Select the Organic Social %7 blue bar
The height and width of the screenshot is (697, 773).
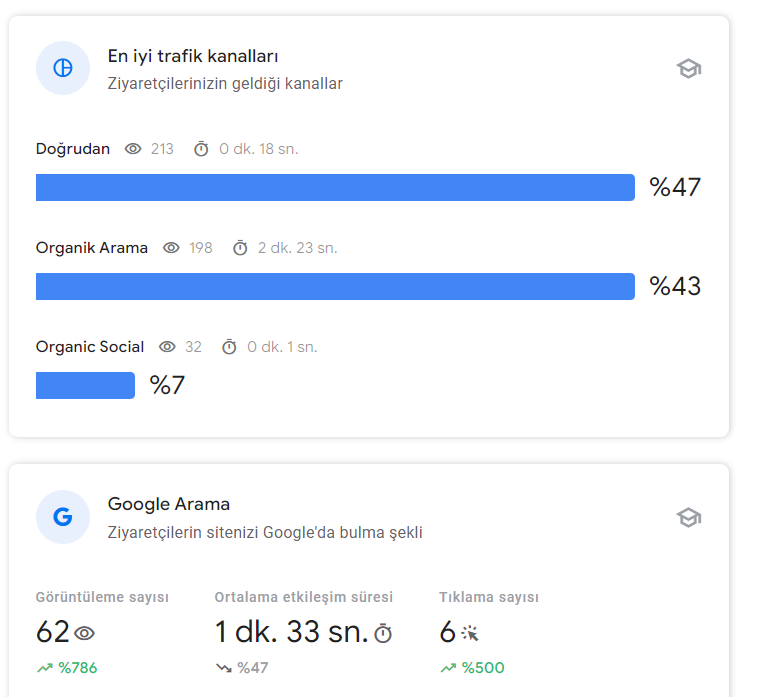click(x=85, y=385)
